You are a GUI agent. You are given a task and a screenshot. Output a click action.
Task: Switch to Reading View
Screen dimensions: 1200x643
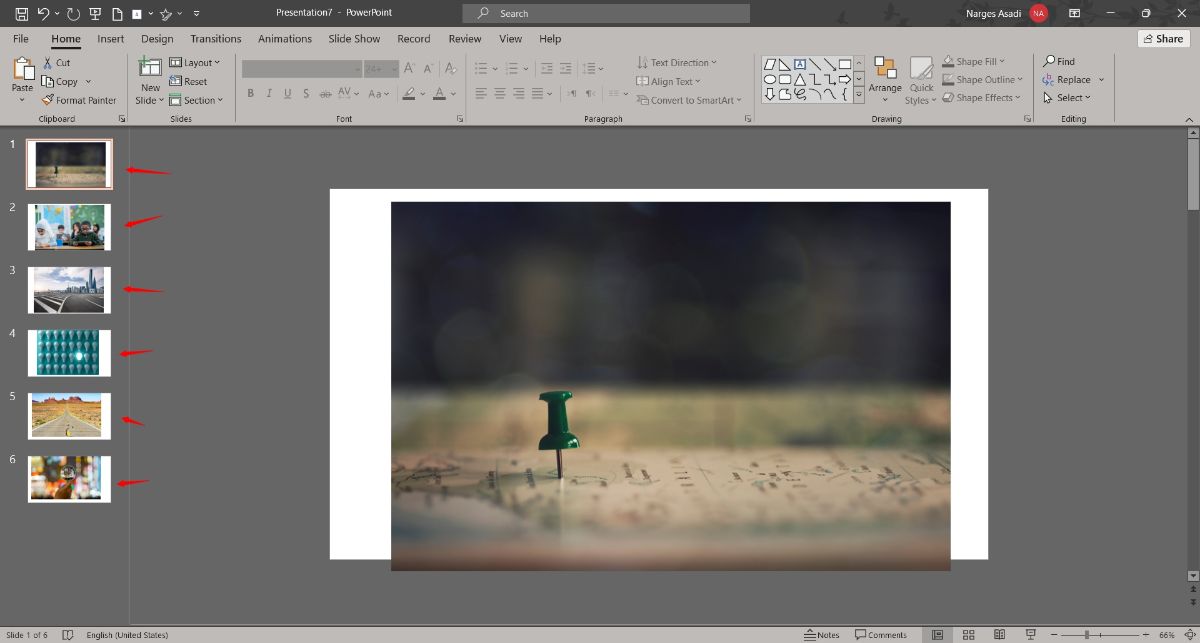tap(999, 635)
